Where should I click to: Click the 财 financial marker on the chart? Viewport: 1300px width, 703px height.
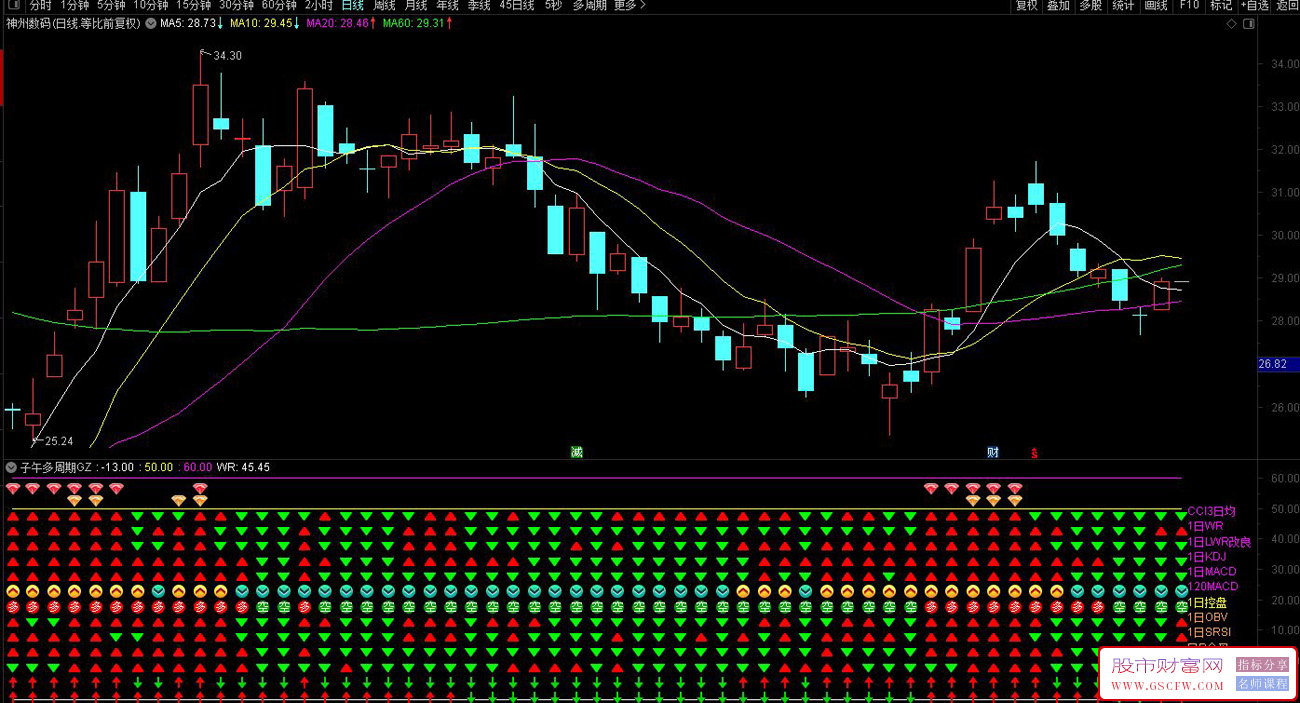(x=993, y=452)
